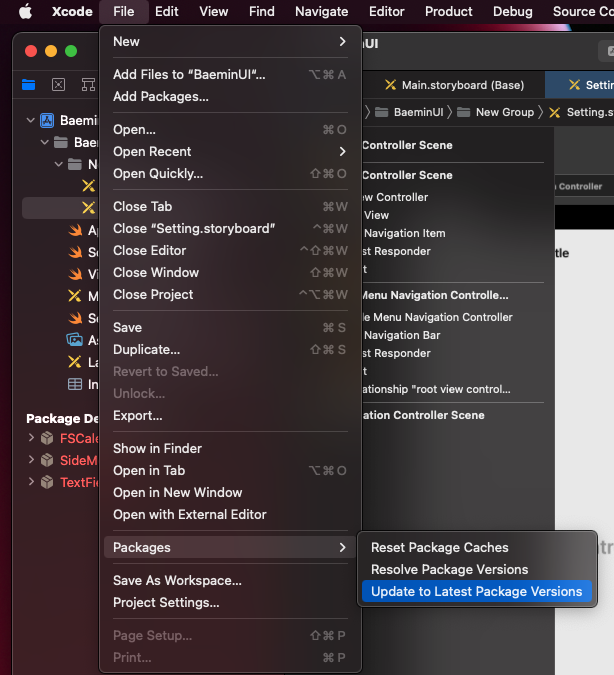Select the Assets catalog icon
This screenshot has height=675, width=614.
point(74,340)
